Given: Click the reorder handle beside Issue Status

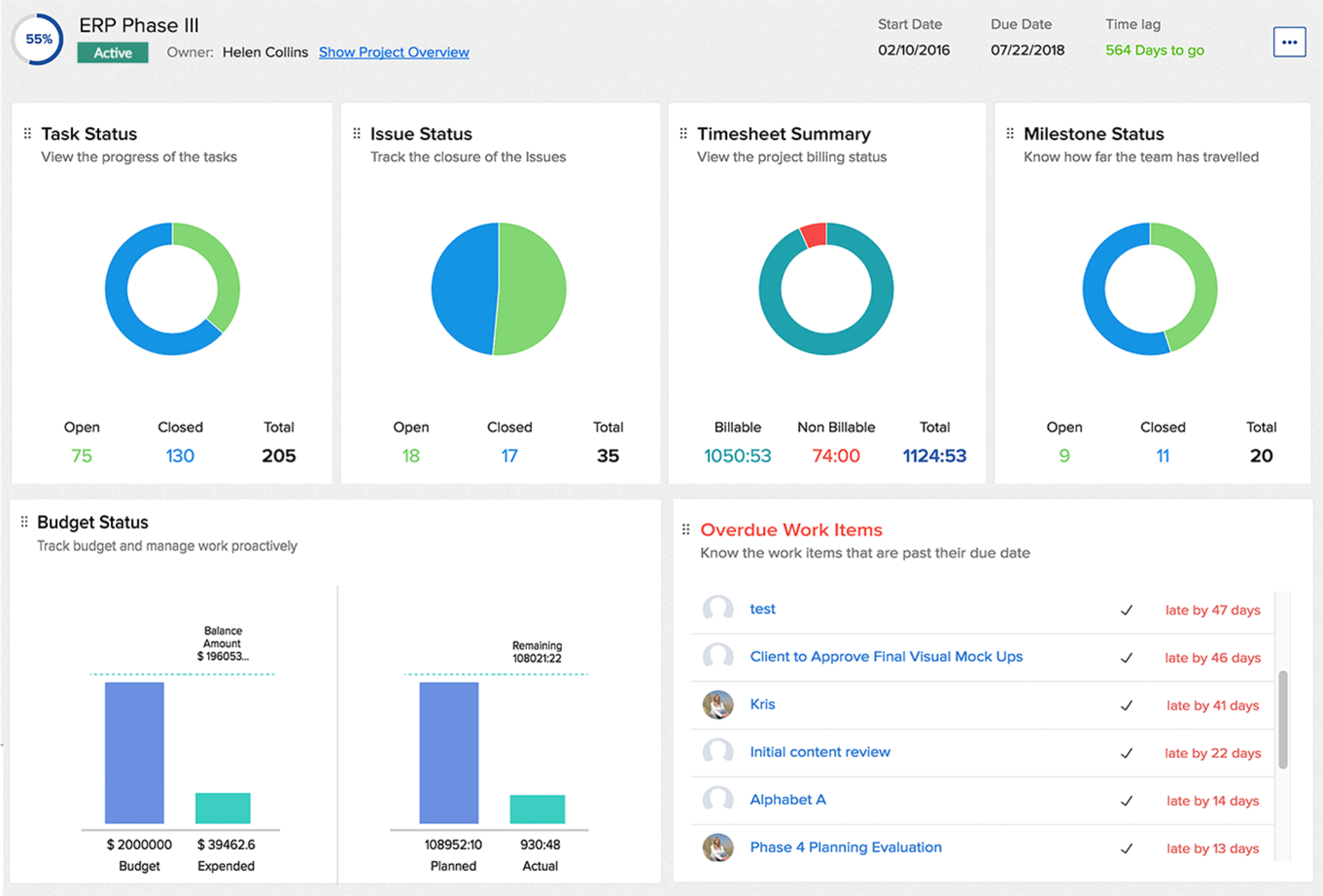Looking at the screenshot, I should pyautogui.click(x=356, y=133).
